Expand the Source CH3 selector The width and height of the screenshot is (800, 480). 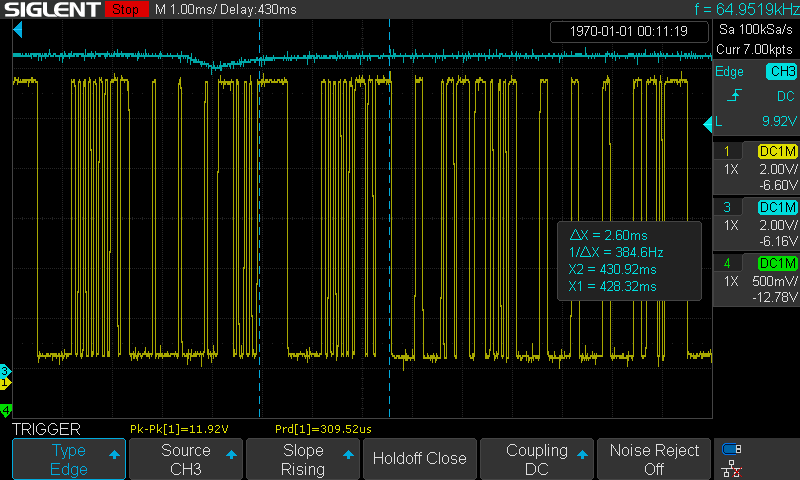[186, 459]
